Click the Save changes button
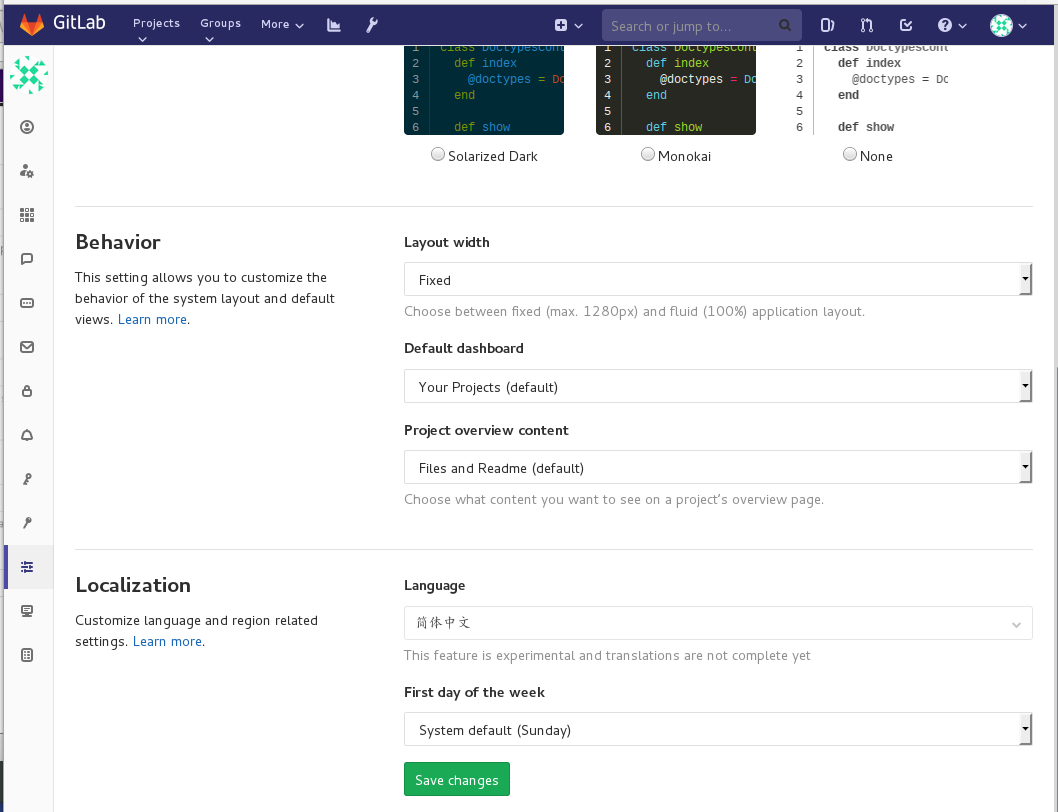The height and width of the screenshot is (812, 1058). pos(457,780)
